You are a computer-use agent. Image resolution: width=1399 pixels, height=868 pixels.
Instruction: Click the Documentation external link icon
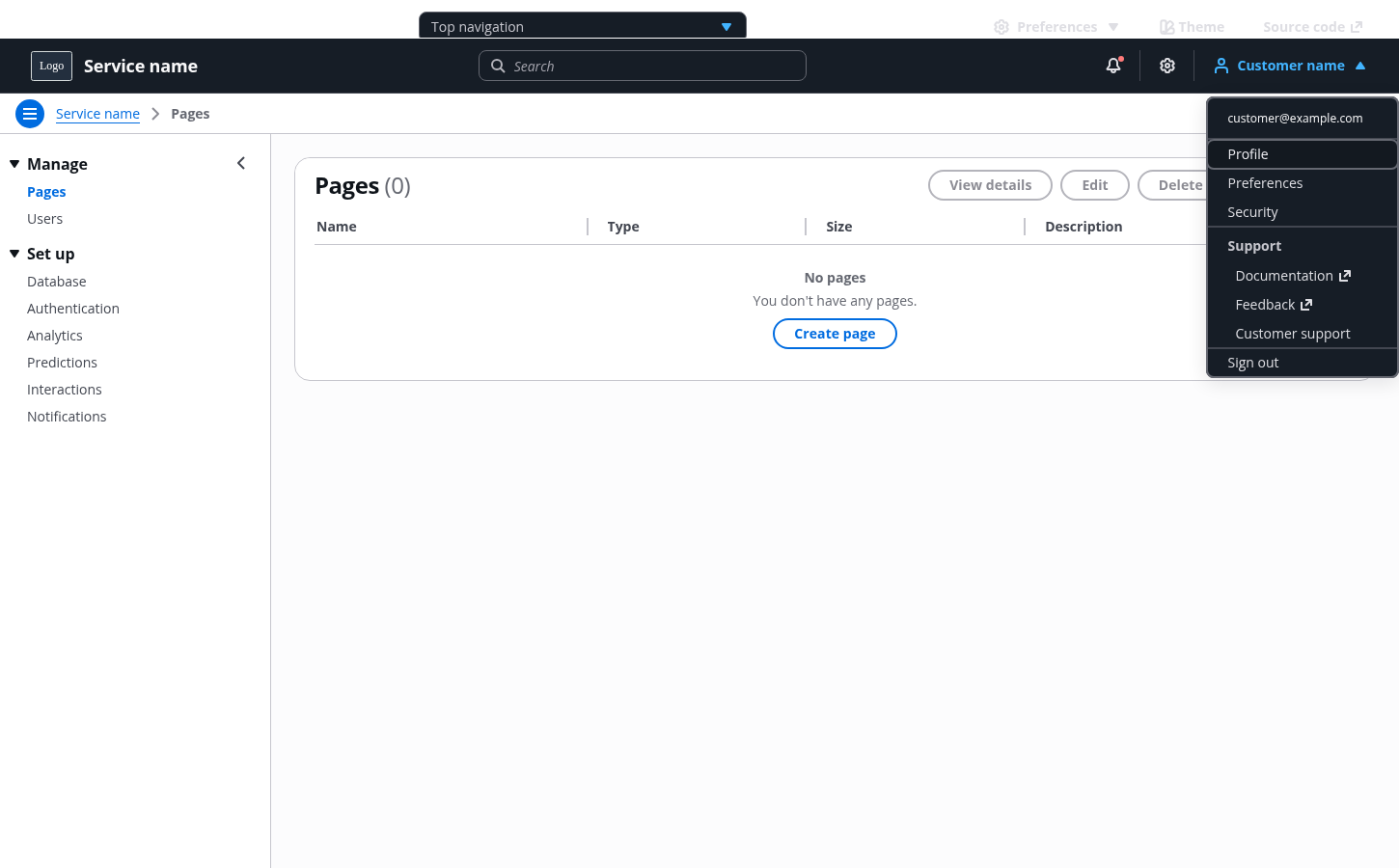[1345, 276]
